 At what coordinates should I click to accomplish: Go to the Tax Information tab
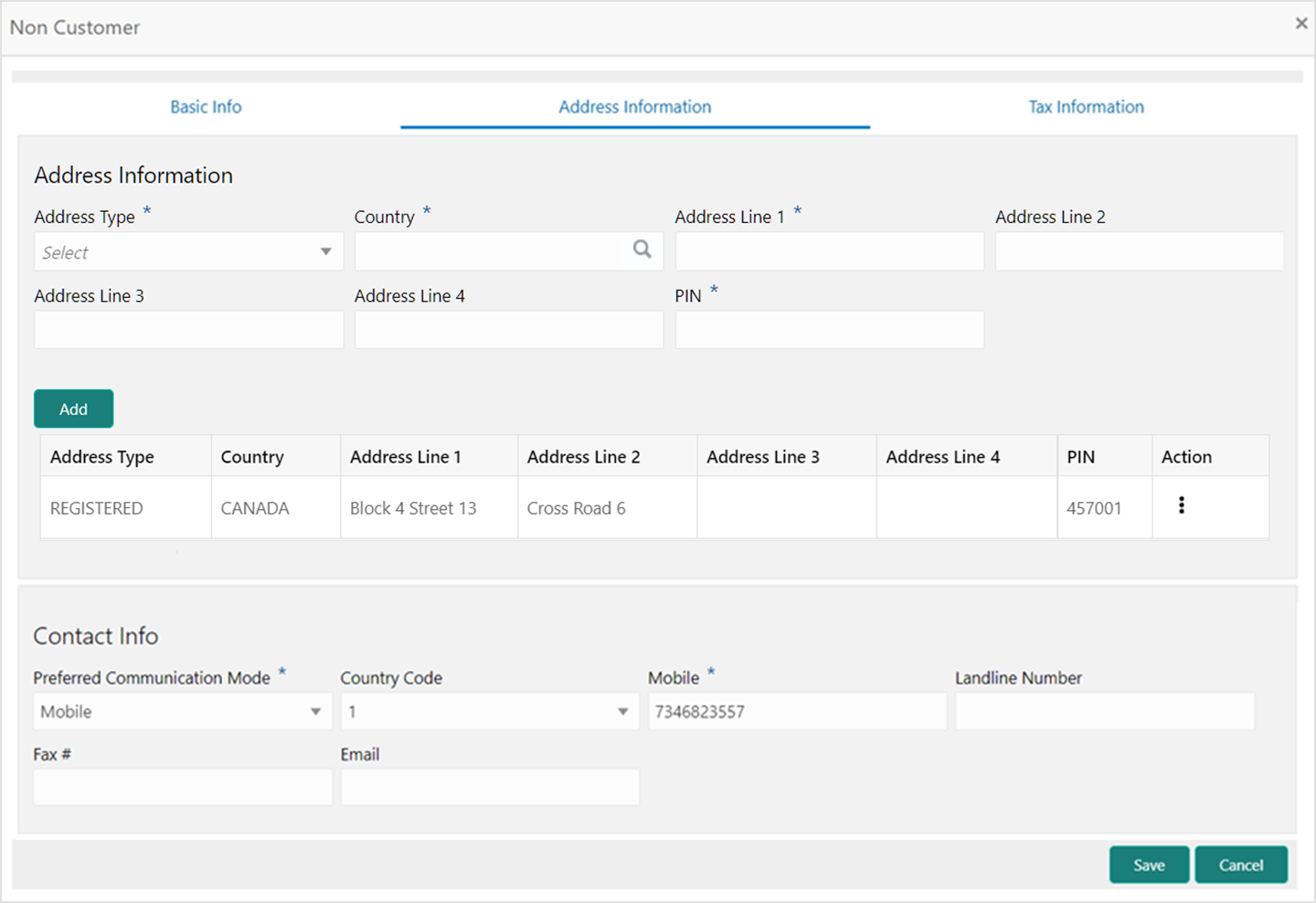pyautogui.click(x=1086, y=107)
